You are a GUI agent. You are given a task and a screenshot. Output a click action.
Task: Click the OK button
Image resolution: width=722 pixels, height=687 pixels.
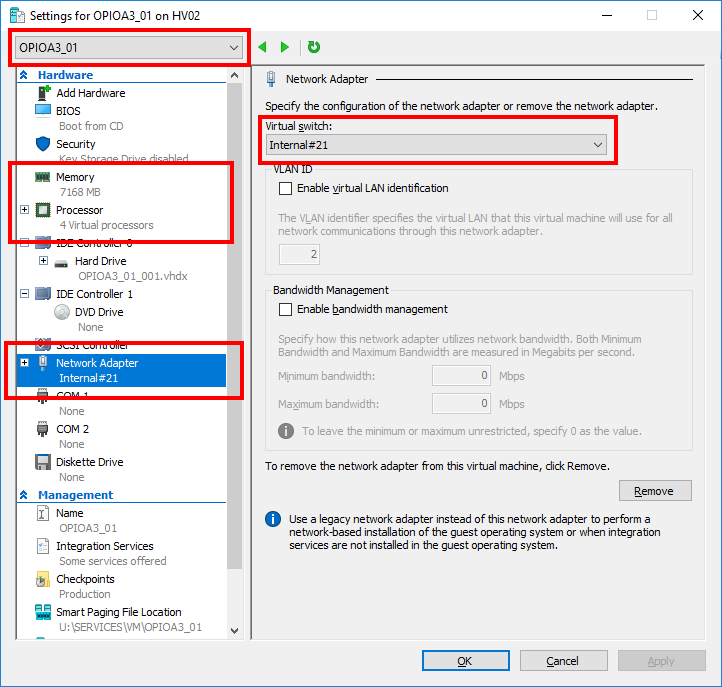(x=466, y=661)
